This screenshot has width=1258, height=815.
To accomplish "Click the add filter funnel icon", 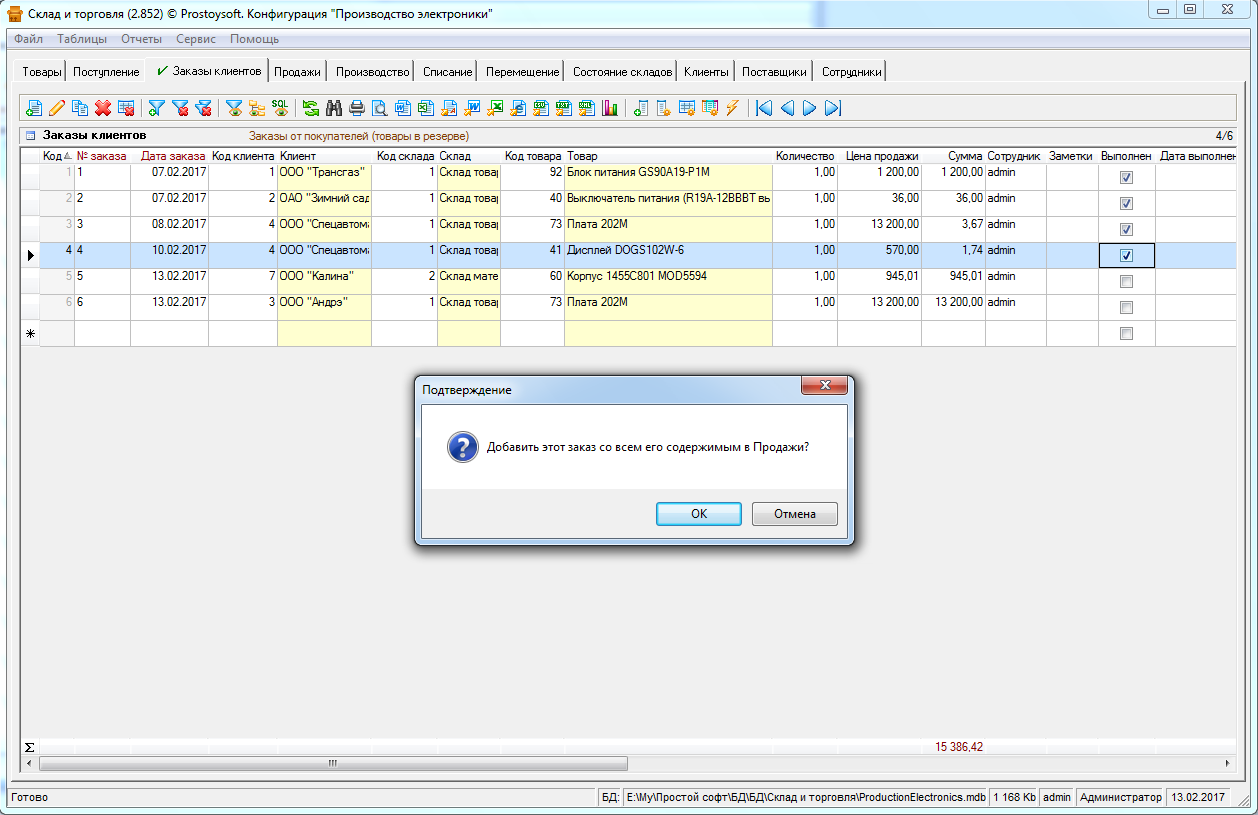I will 157,108.
